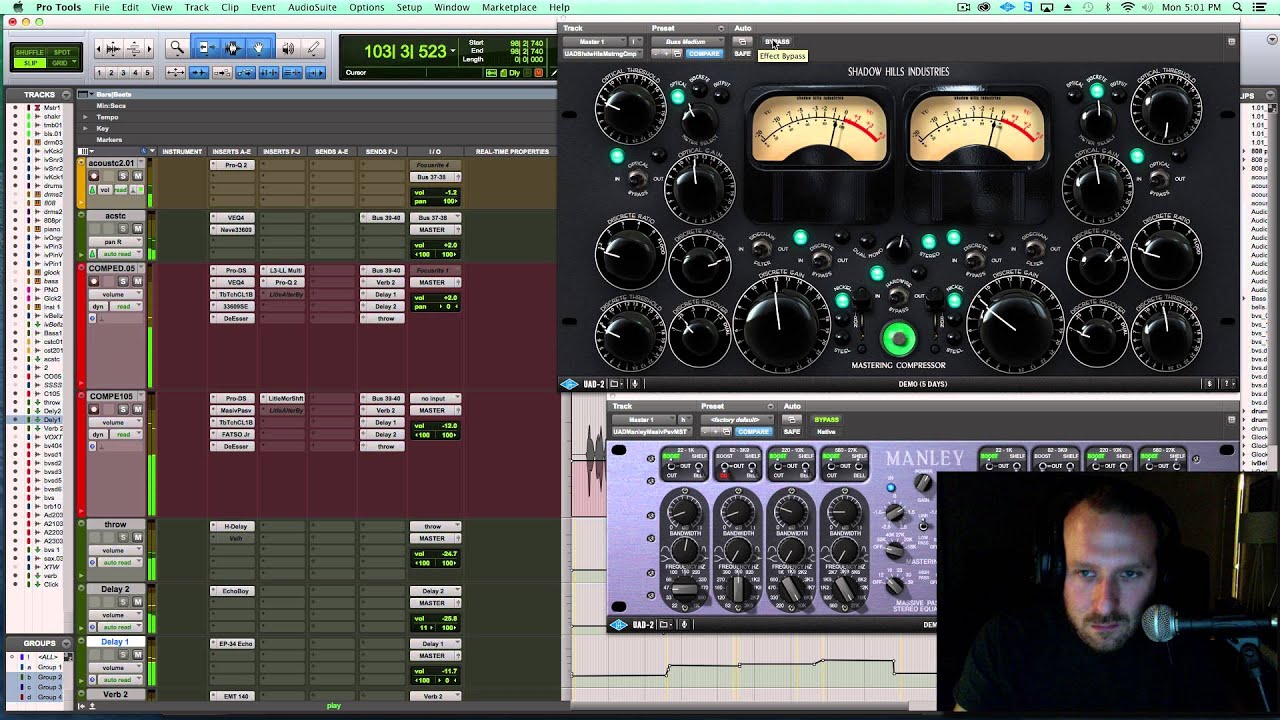Click H-Delay insert on throw track
The height and width of the screenshot is (720, 1280).
(x=232, y=526)
